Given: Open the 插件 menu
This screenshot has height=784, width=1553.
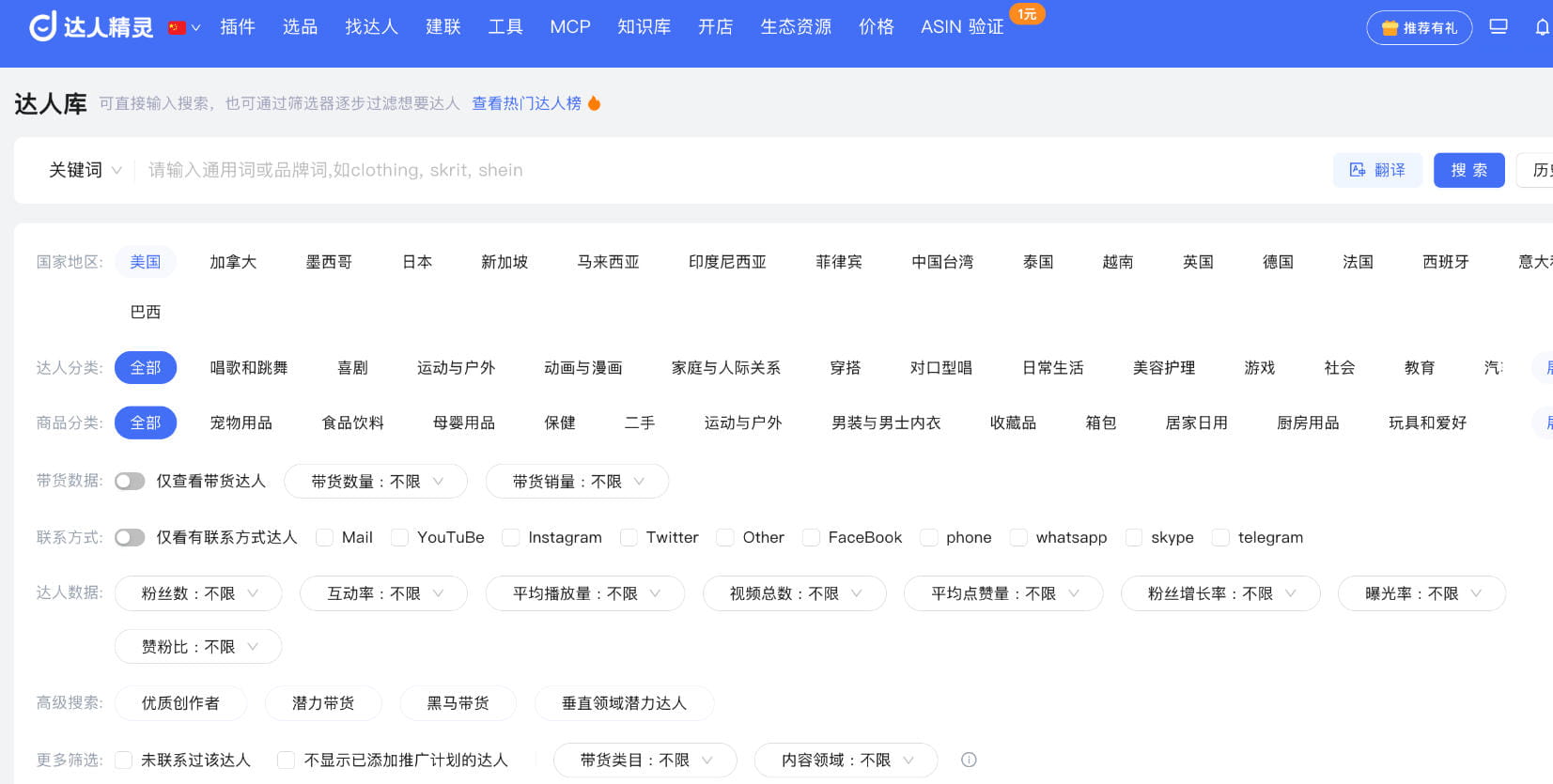Looking at the screenshot, I should click(x=238, y=27).
